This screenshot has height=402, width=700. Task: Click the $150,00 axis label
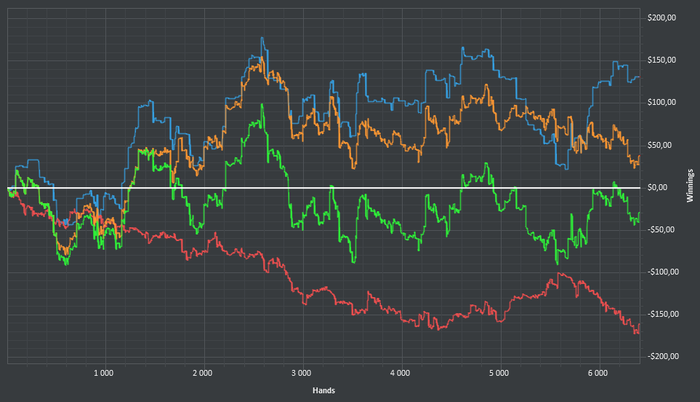tap(662, 60)
